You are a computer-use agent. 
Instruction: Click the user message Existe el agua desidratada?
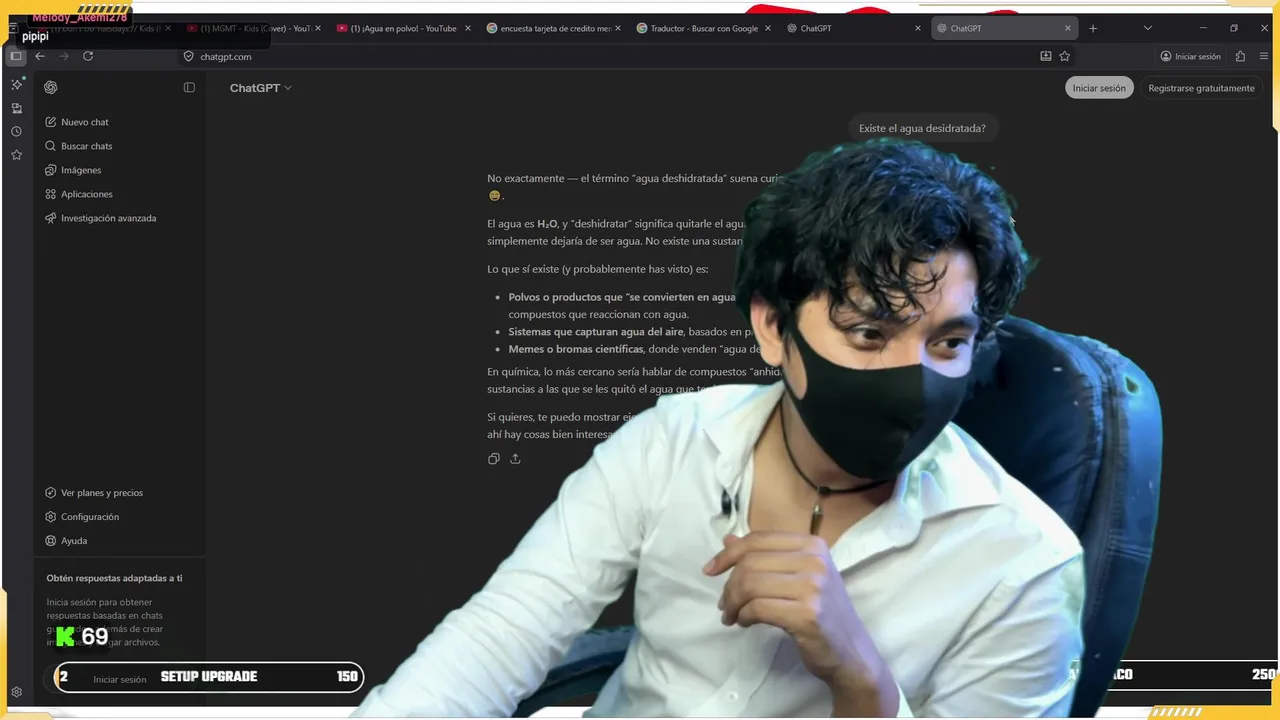(922, 128)
